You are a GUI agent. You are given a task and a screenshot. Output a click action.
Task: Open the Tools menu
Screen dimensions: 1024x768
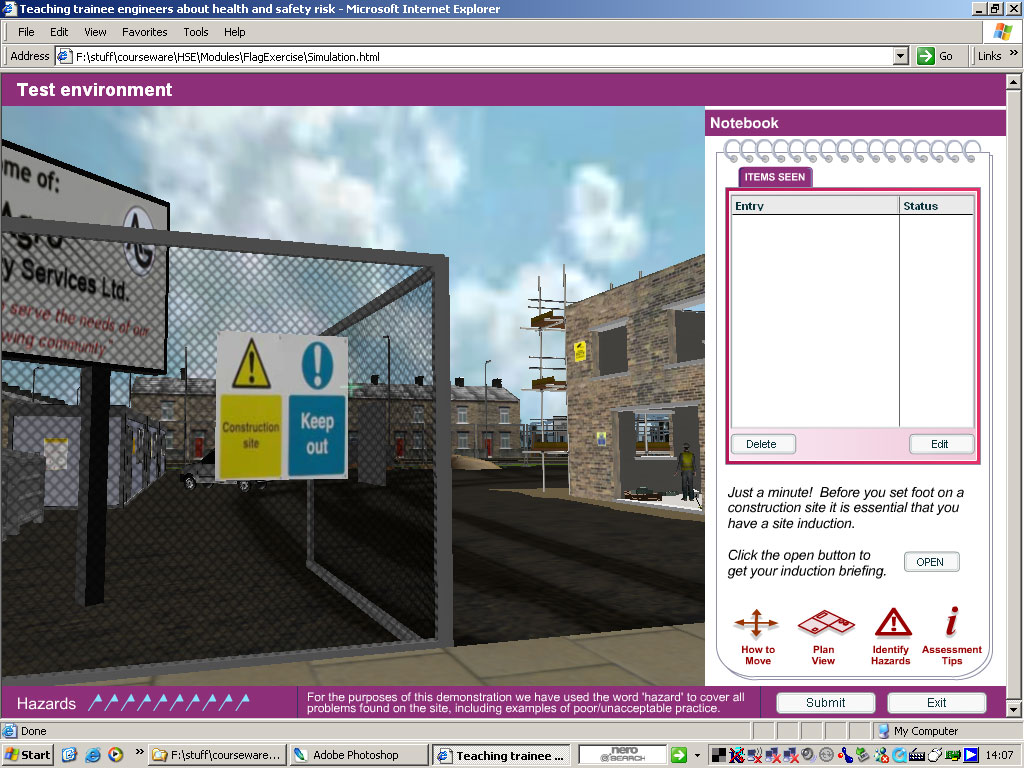[x=196, y=32]
